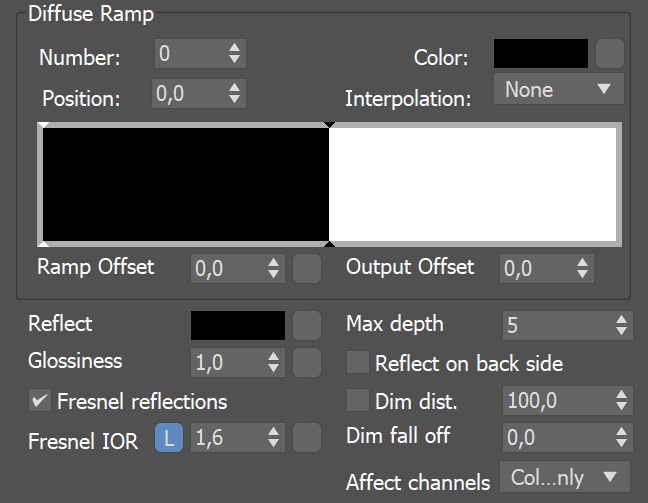The height and width of the screenshot is (503, 648).
Task: Decrease Output Offset with the down arrow
Action: [582, 274]
